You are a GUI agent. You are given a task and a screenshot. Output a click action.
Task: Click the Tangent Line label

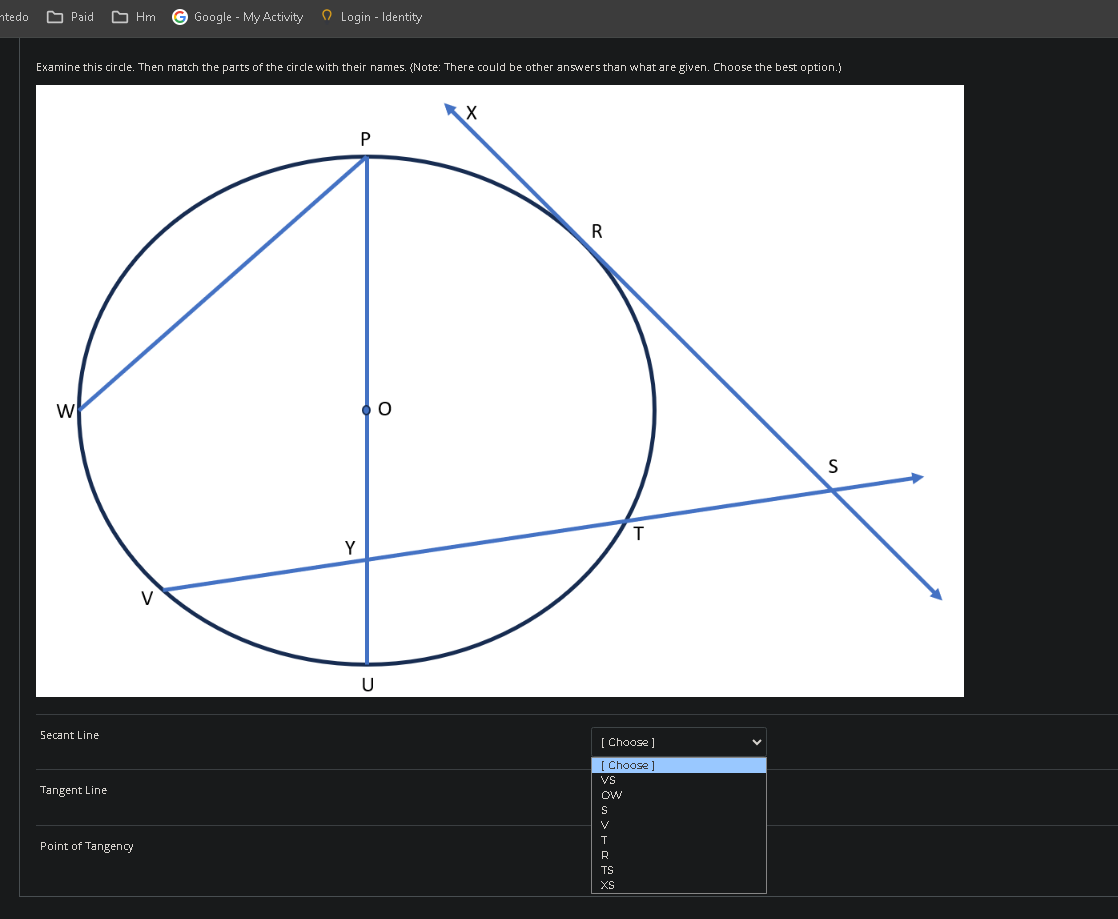(73, 790)
